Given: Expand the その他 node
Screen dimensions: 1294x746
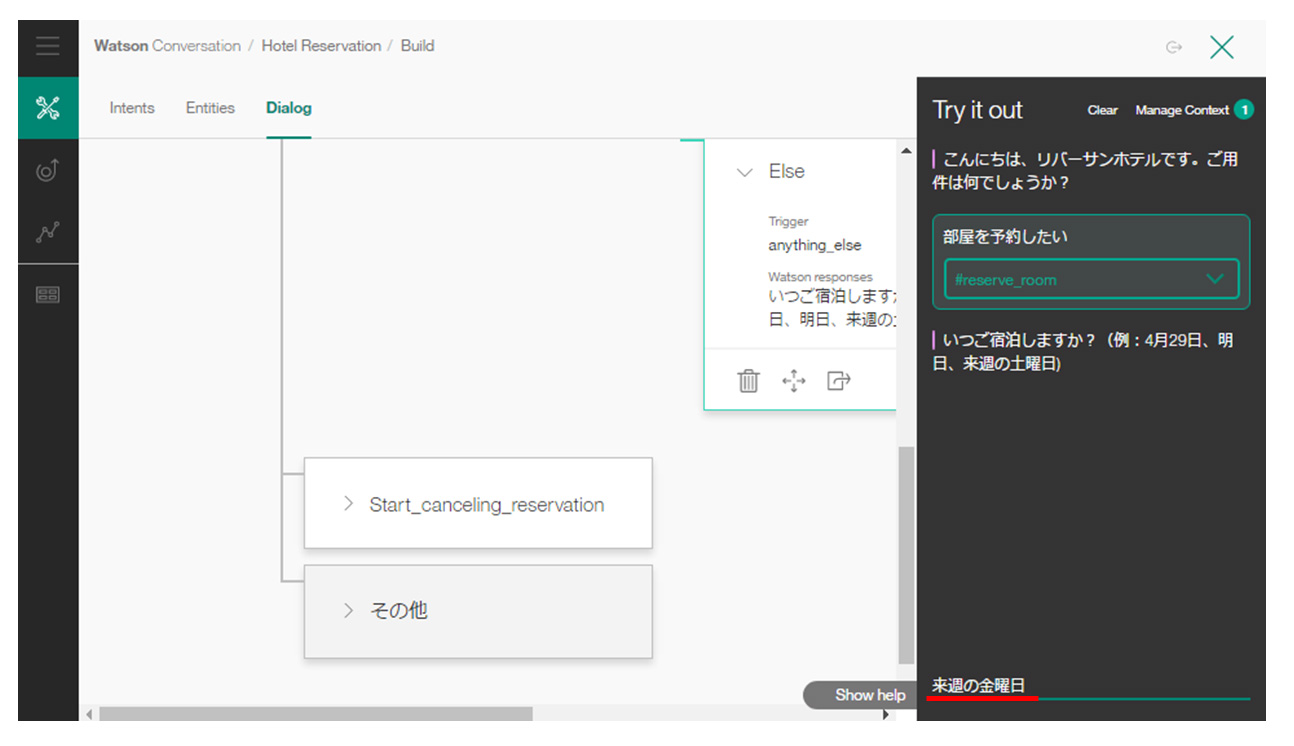Looking at the screenshot, I should 348,610.
